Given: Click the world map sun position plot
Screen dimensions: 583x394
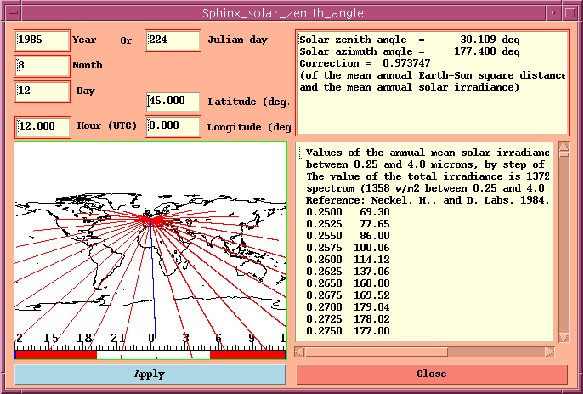Looking at the screenshot, I should coord(150,250).
